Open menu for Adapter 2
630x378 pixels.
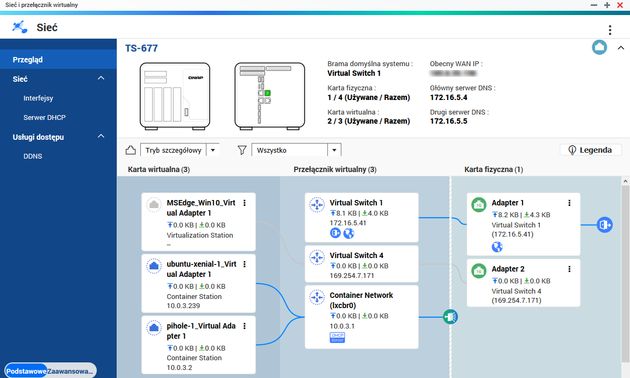[x=569, y=269]
